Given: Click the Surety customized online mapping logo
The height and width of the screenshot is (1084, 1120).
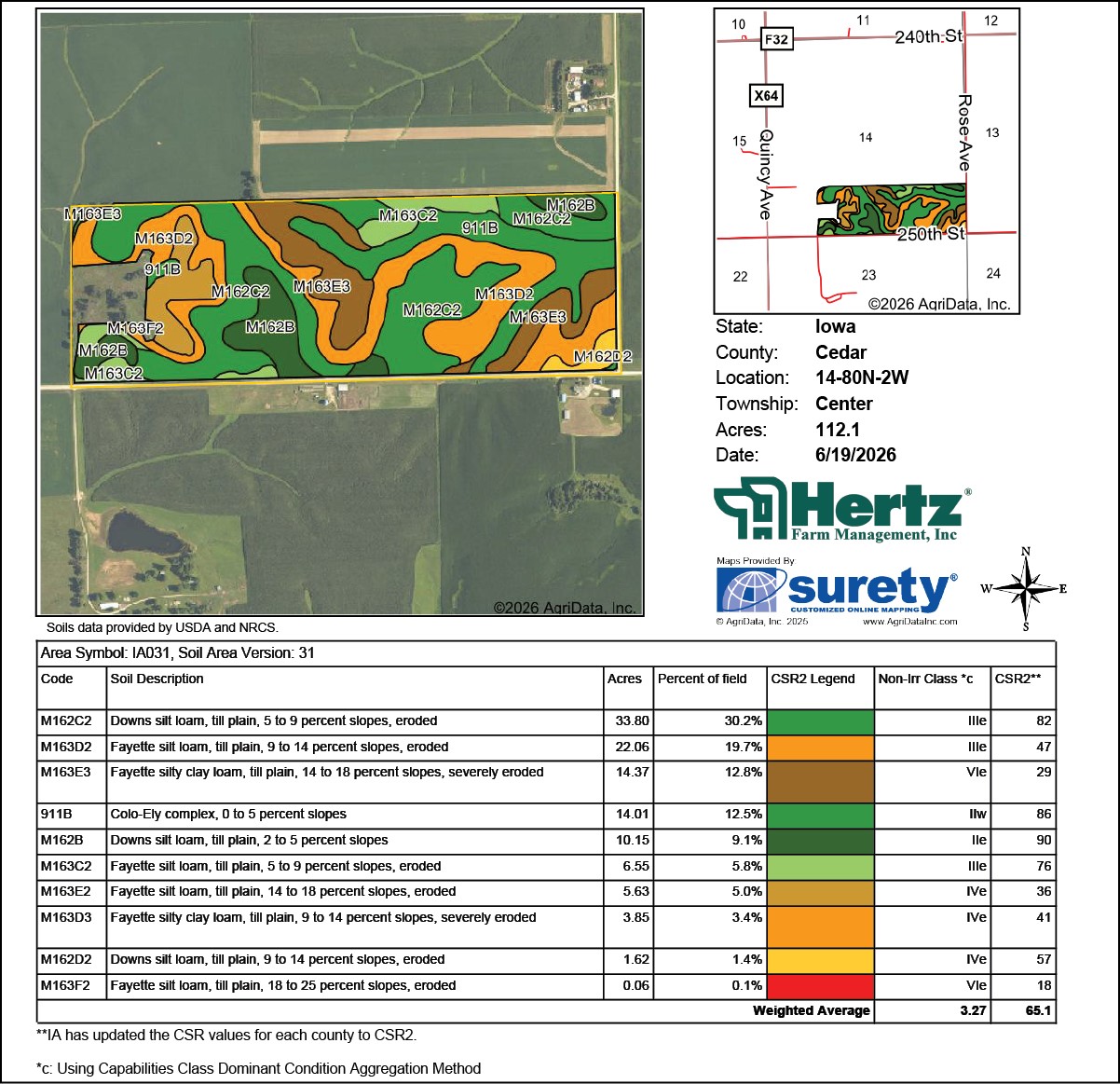Looking at the screenshot, I should [837, 591].
